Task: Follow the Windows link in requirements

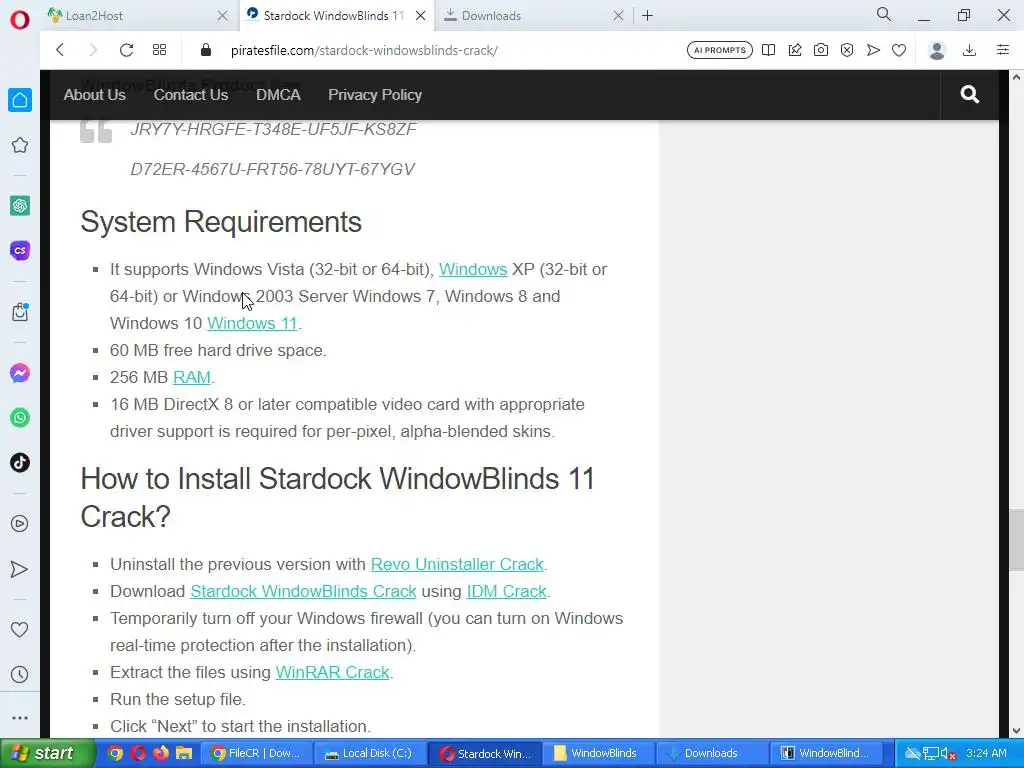Action: pyautogui.click(x=473, y=270)
